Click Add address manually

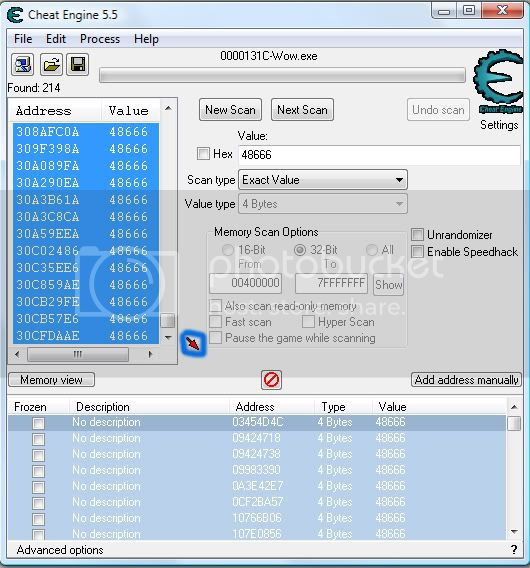pos(466,380)
